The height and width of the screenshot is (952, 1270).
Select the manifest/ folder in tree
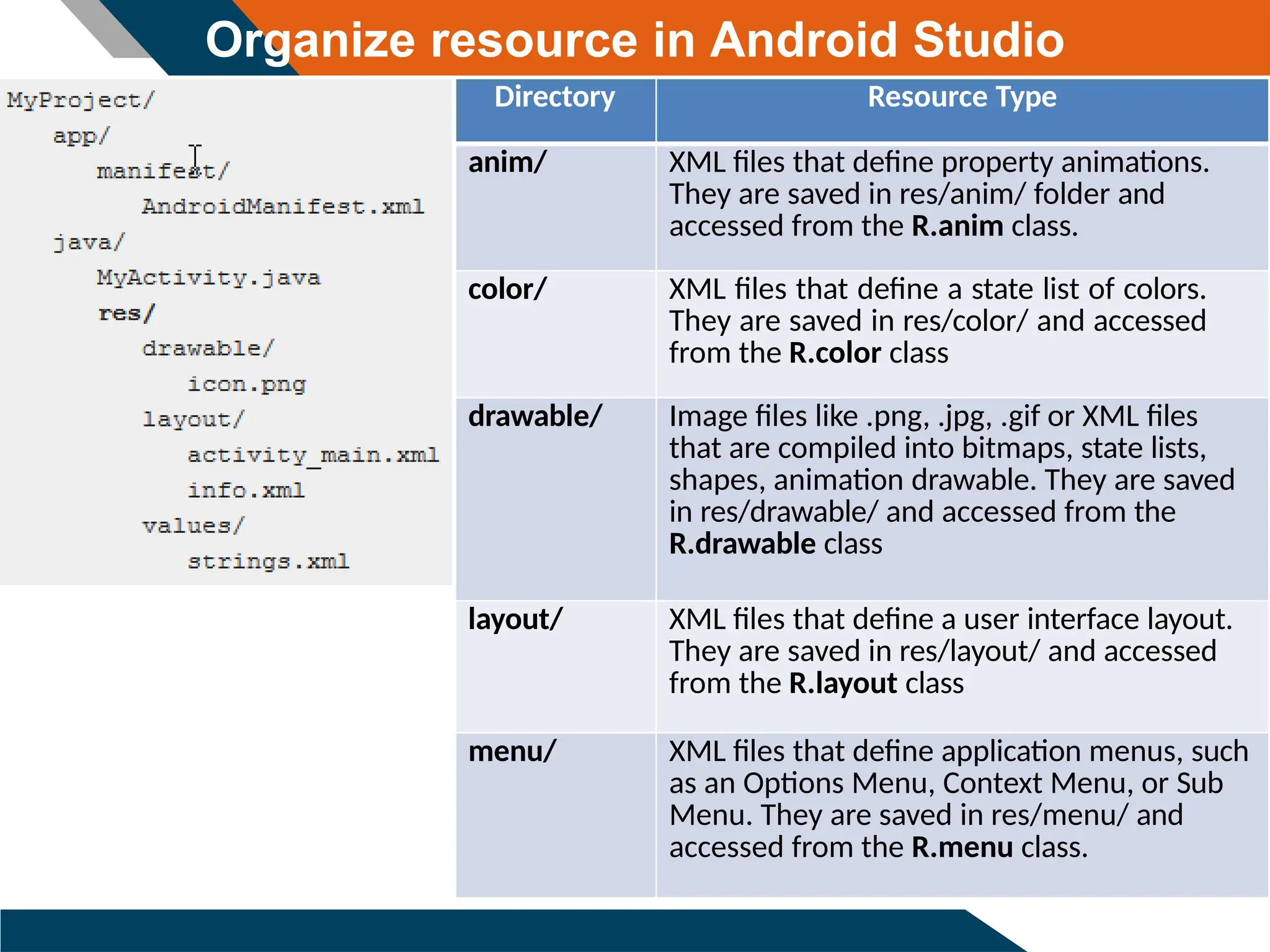(162, 171)
